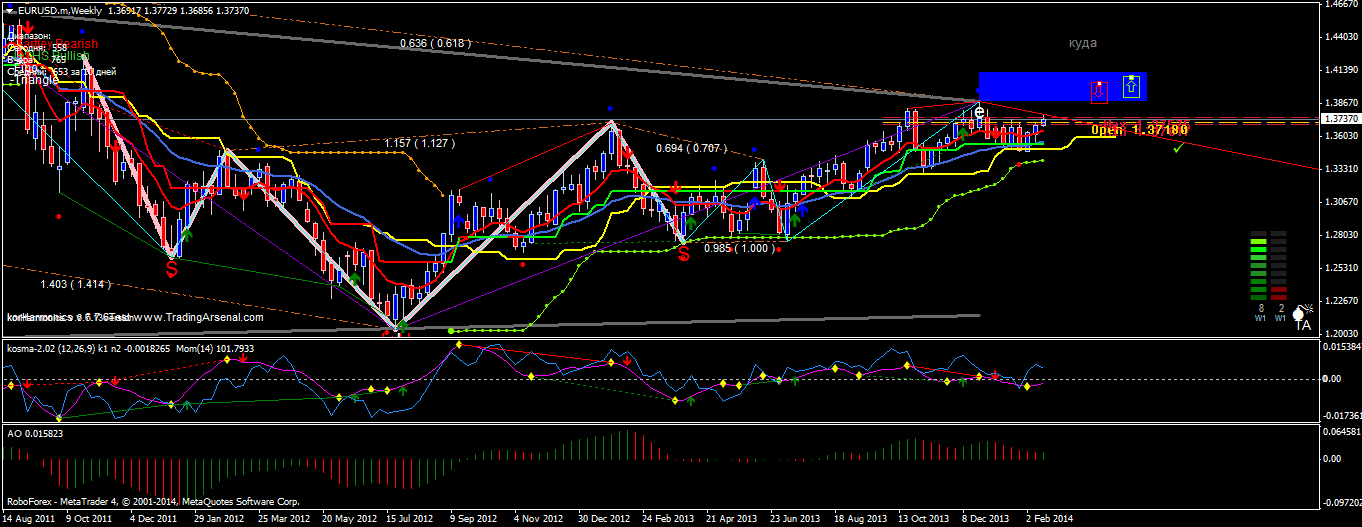
Task: Click the 1.20030 price level on scale
Action: pyautogui.click(x=1340, y=332)
